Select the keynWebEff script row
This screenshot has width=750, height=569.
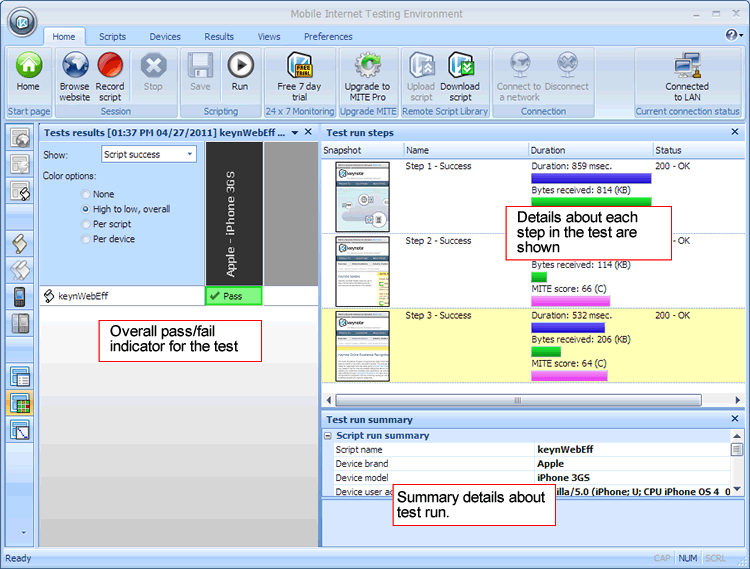(122, 296)
